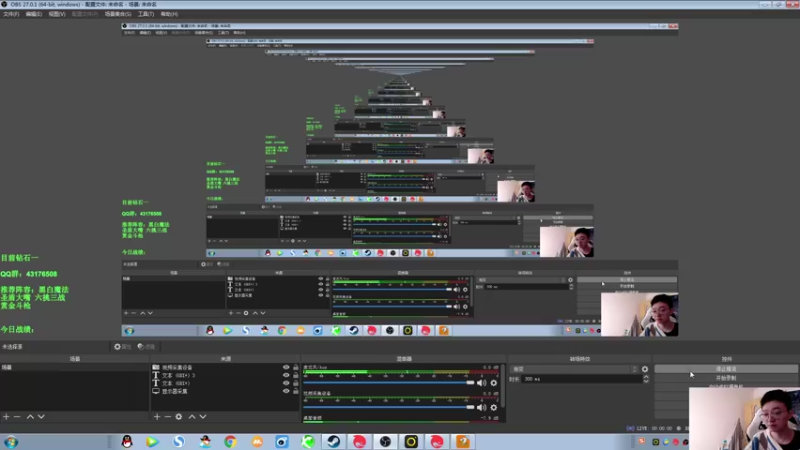Open the 编辑(E) menu
The height and width of the screenshot is (450, 800).
coord(34,14)
